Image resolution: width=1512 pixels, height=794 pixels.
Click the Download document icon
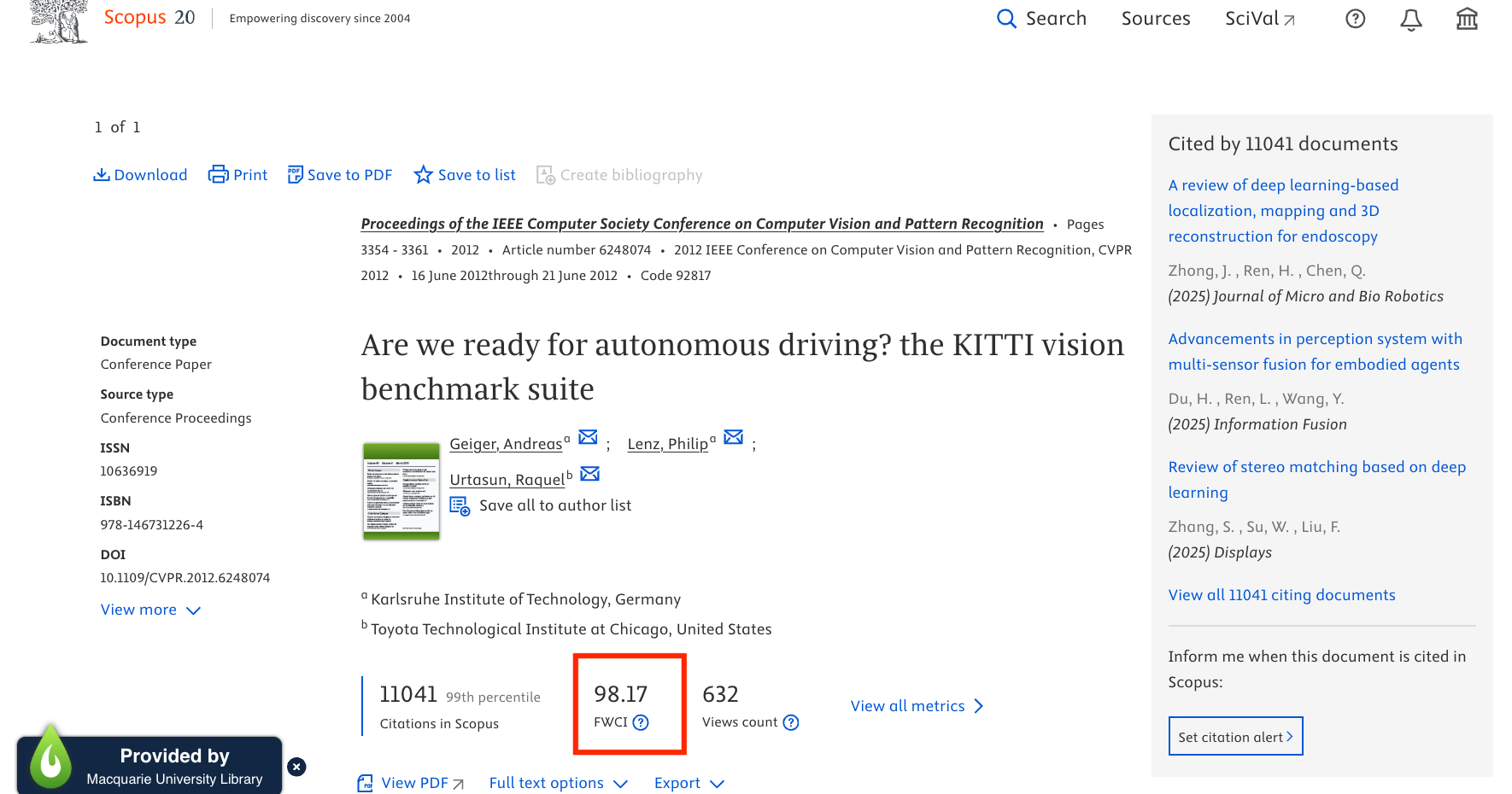tap(103, 174)
